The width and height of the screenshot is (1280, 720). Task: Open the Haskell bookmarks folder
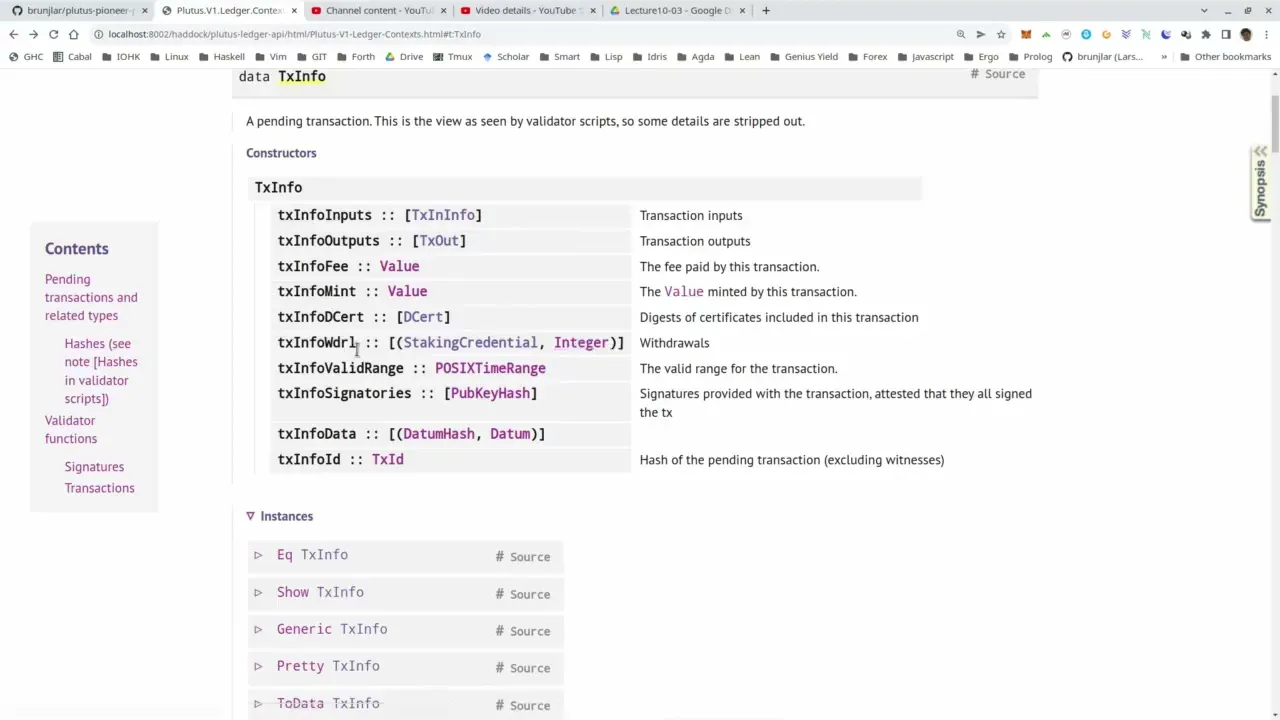coord(220,57)
